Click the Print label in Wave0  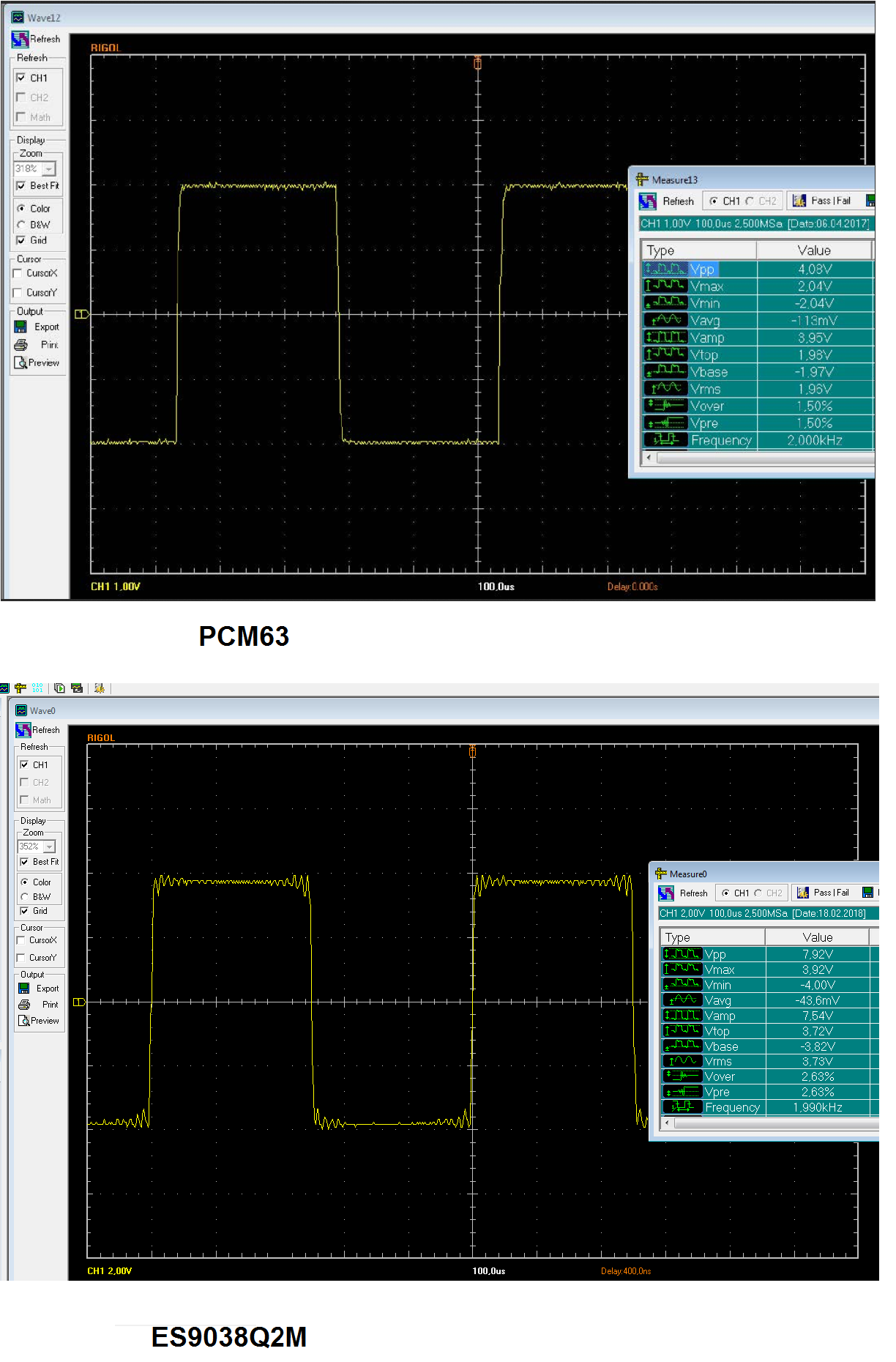(50, 1005)
